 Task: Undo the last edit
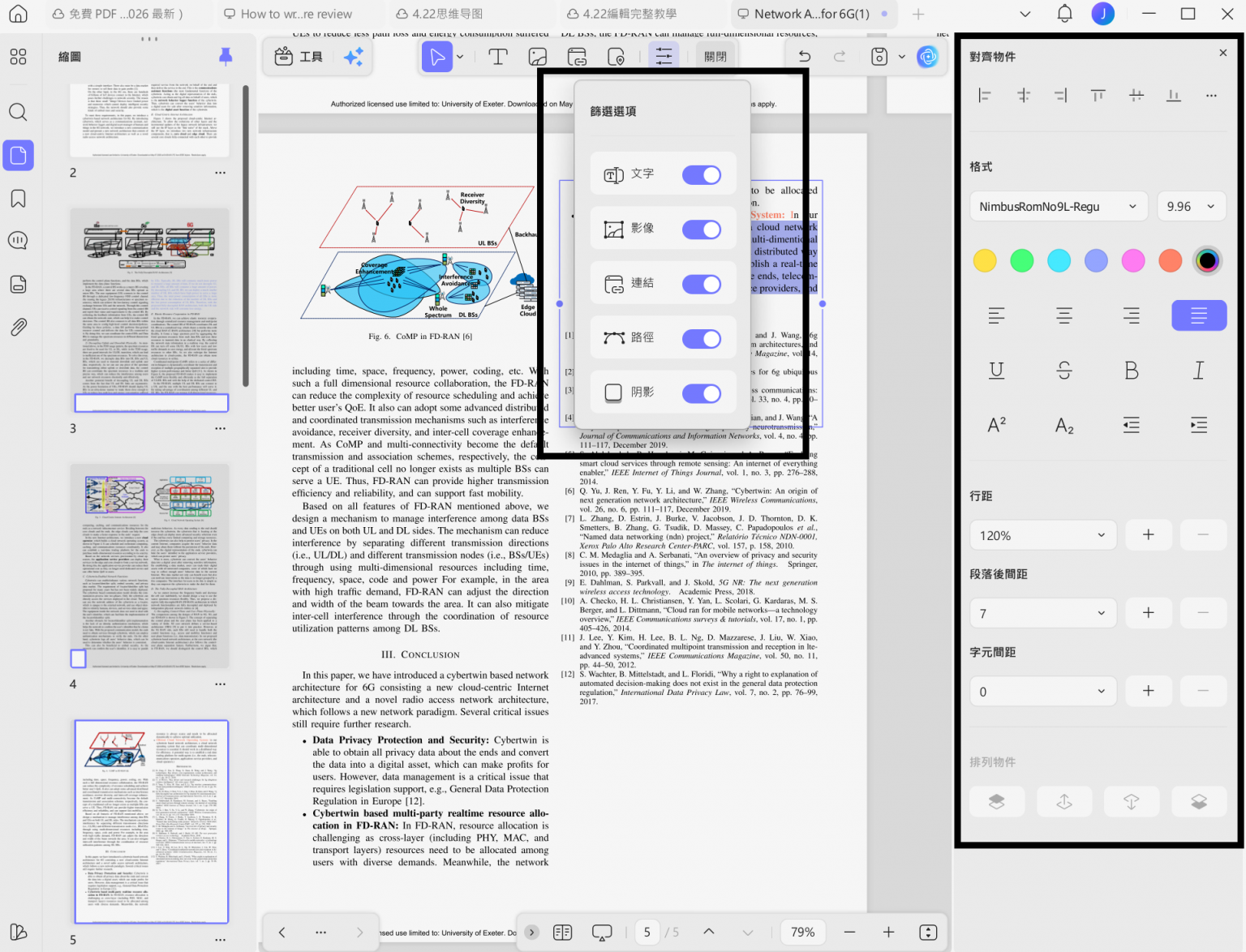[x=805, y=57]
